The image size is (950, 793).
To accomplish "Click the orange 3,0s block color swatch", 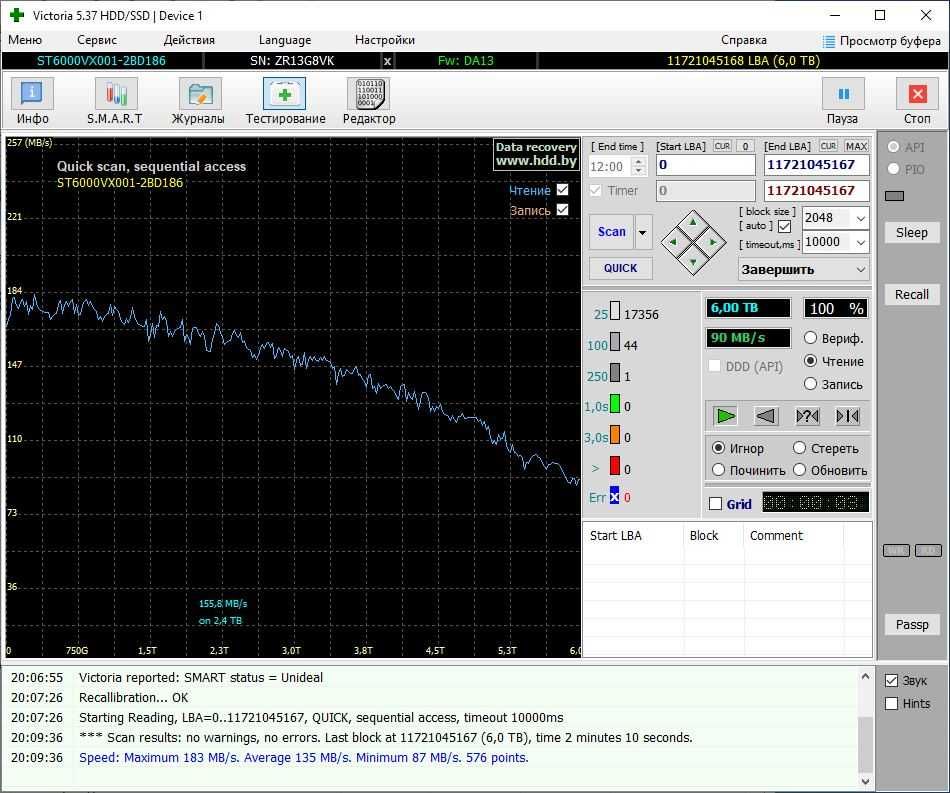I will tap(614, 435).
